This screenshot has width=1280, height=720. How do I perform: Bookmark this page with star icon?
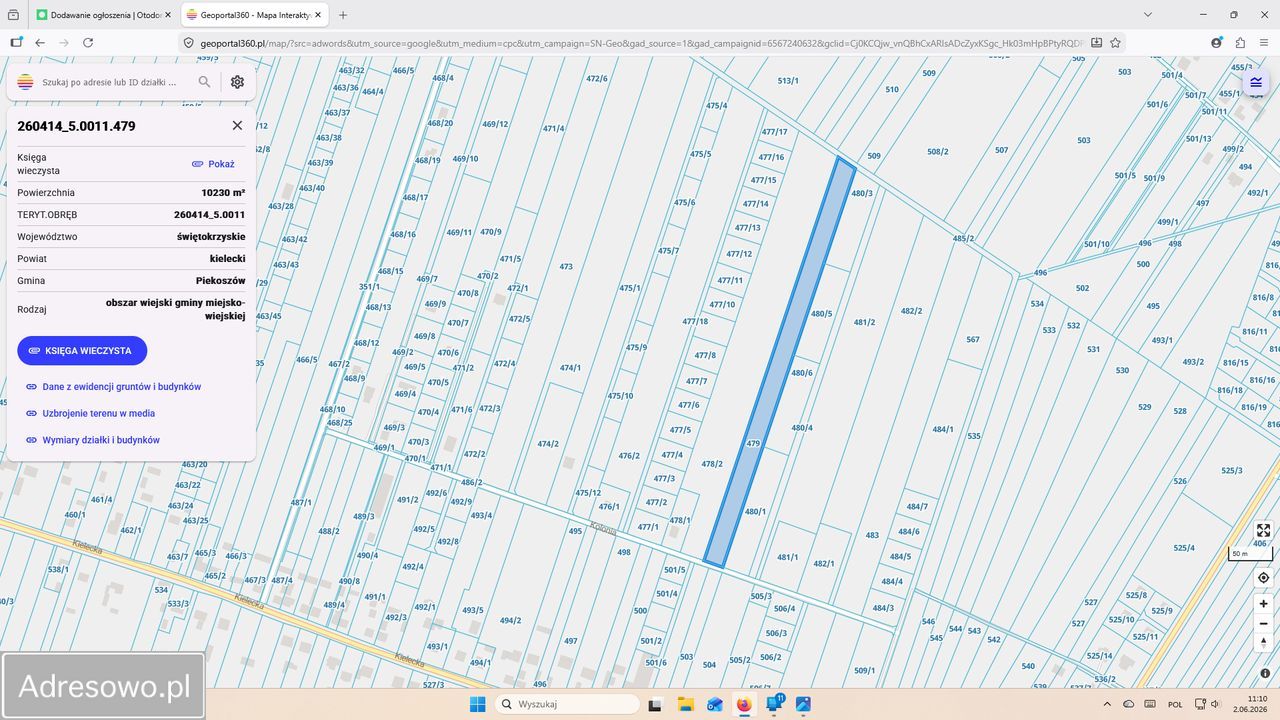[1115, 43]
